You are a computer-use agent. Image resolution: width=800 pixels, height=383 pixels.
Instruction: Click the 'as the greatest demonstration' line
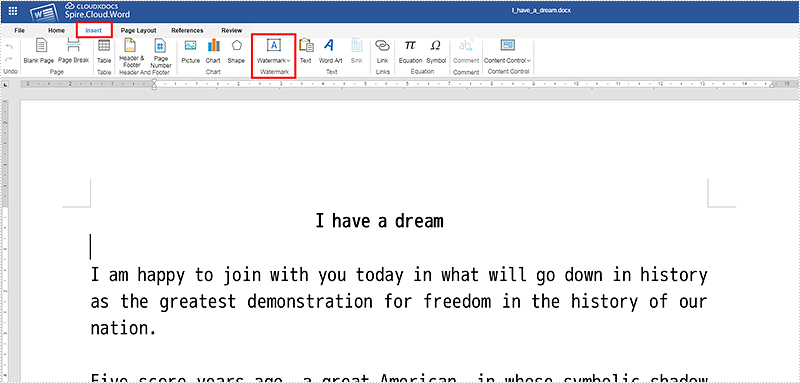(x=399, y=302)
